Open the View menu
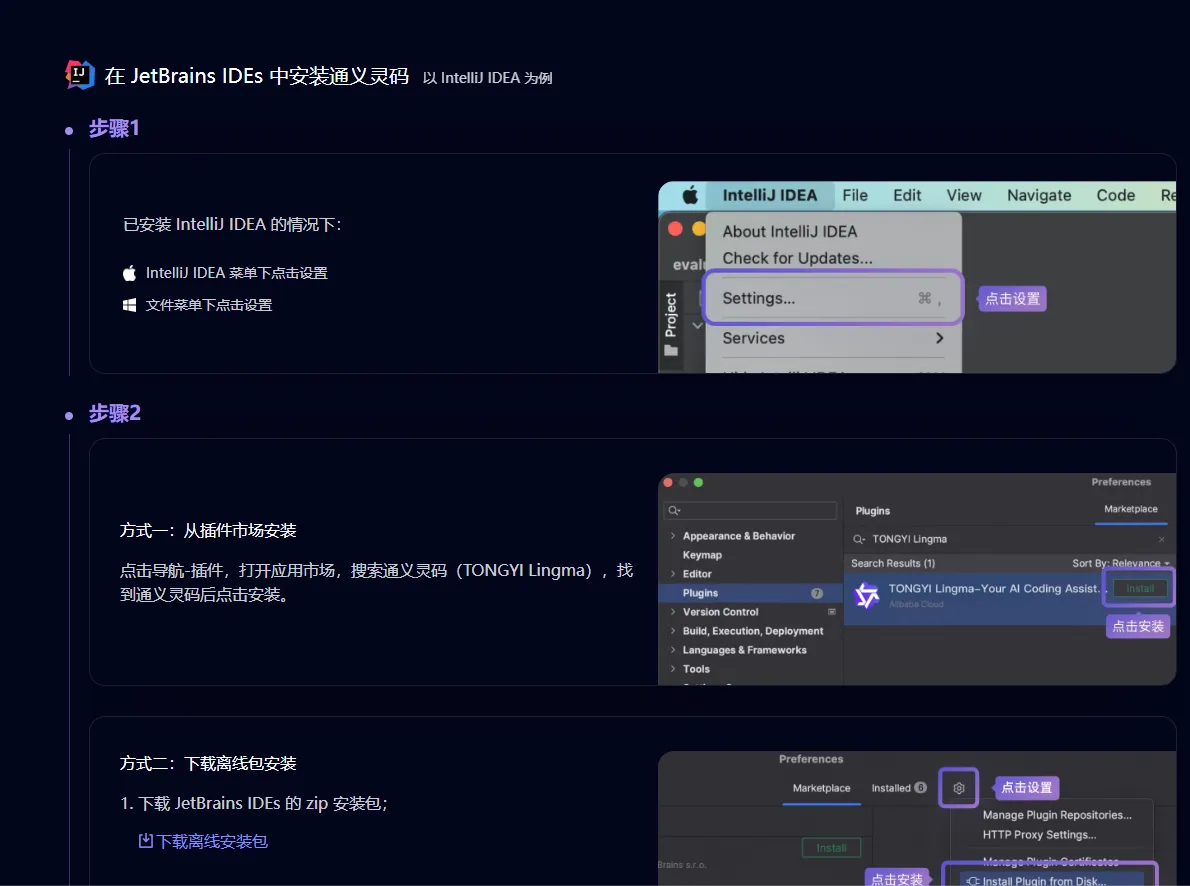1190x886 pixels. tap(964, 195)
